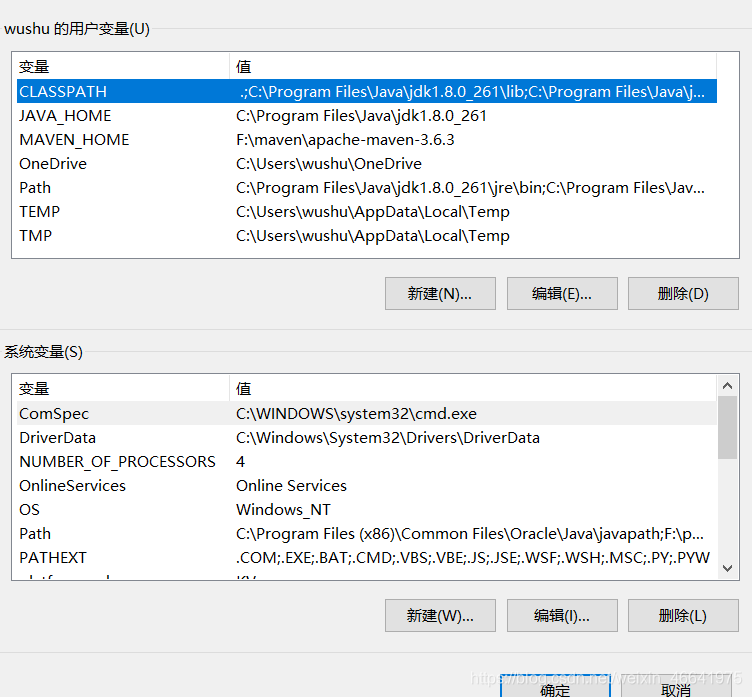Select the system Path variable with Oracle javapath
Screen dimensions: 752x697
[x=367, y=533]
